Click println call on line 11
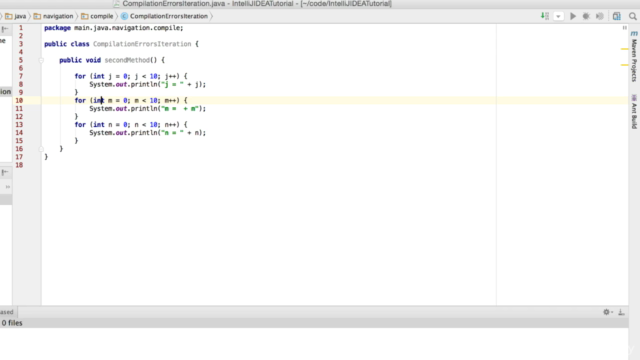This screenshot has width=640, height=360. 144,109
